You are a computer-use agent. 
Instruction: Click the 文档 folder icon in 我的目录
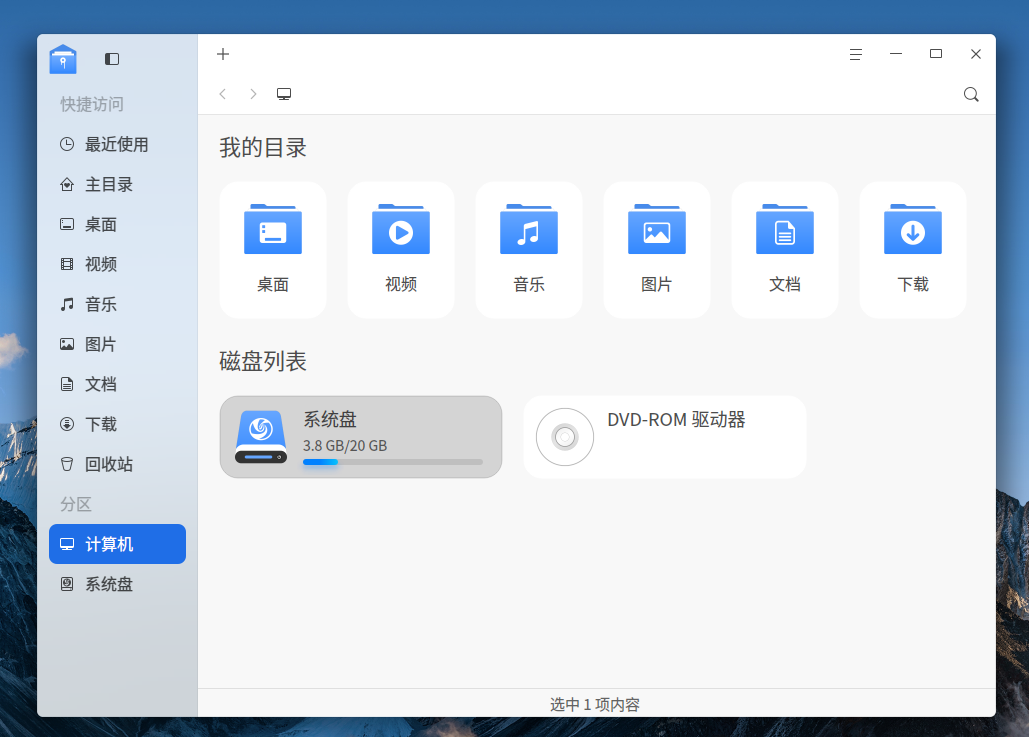pyautogui.click(x=785, y=229)
